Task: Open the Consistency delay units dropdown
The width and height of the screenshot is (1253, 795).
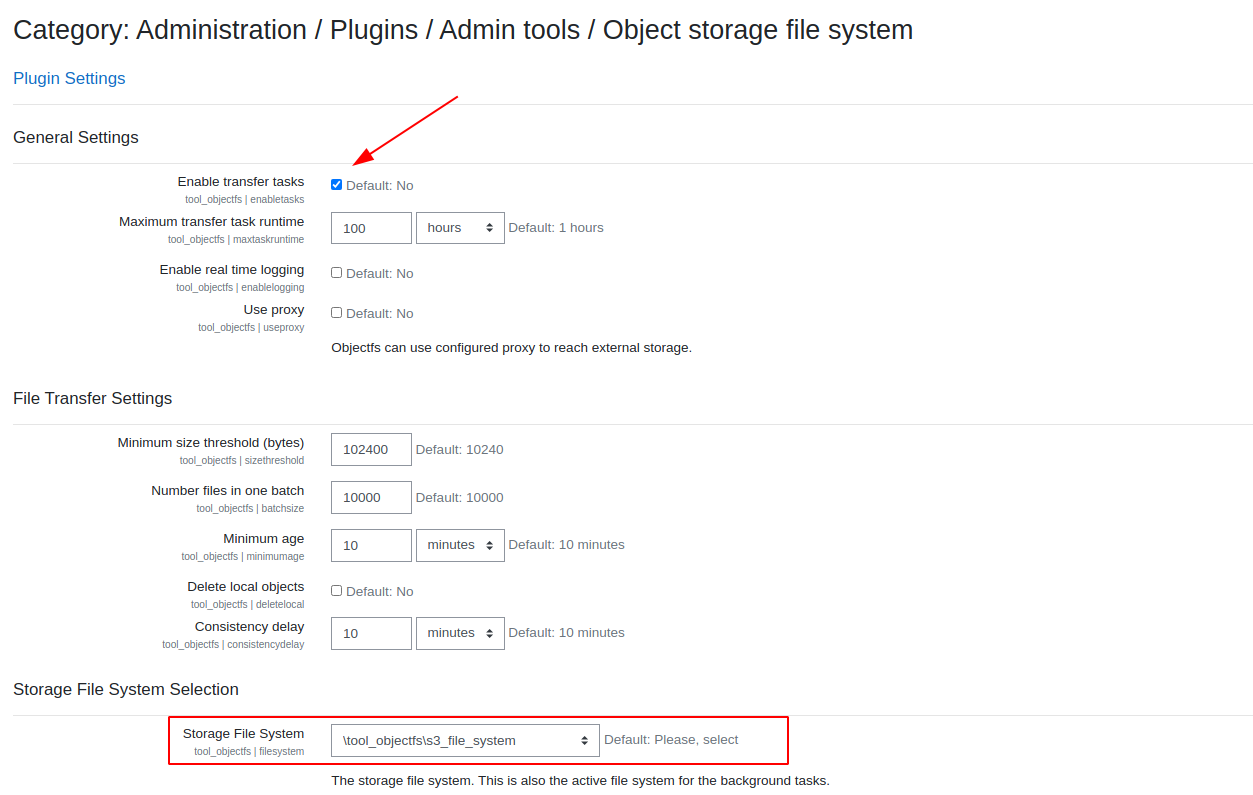Action: pos(460,633)
